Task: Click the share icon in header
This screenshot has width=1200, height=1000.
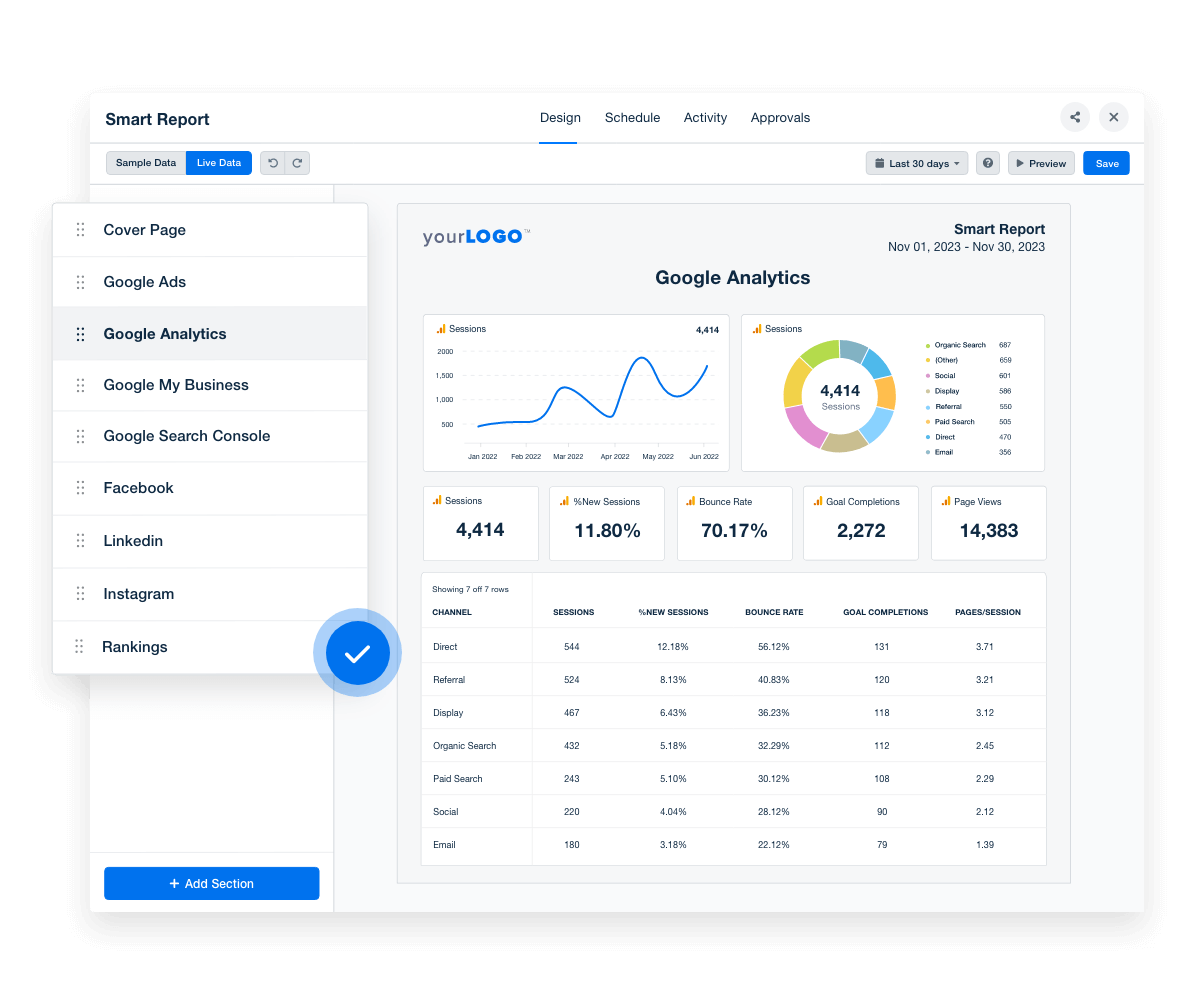Action: tap(1075, 117)
